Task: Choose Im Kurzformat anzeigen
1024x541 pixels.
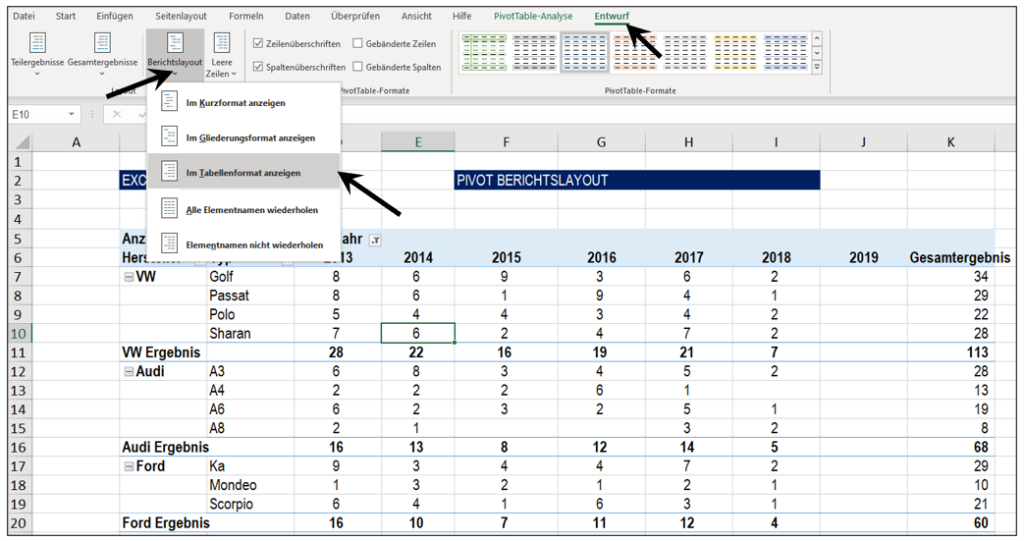Action: point(243,103)
